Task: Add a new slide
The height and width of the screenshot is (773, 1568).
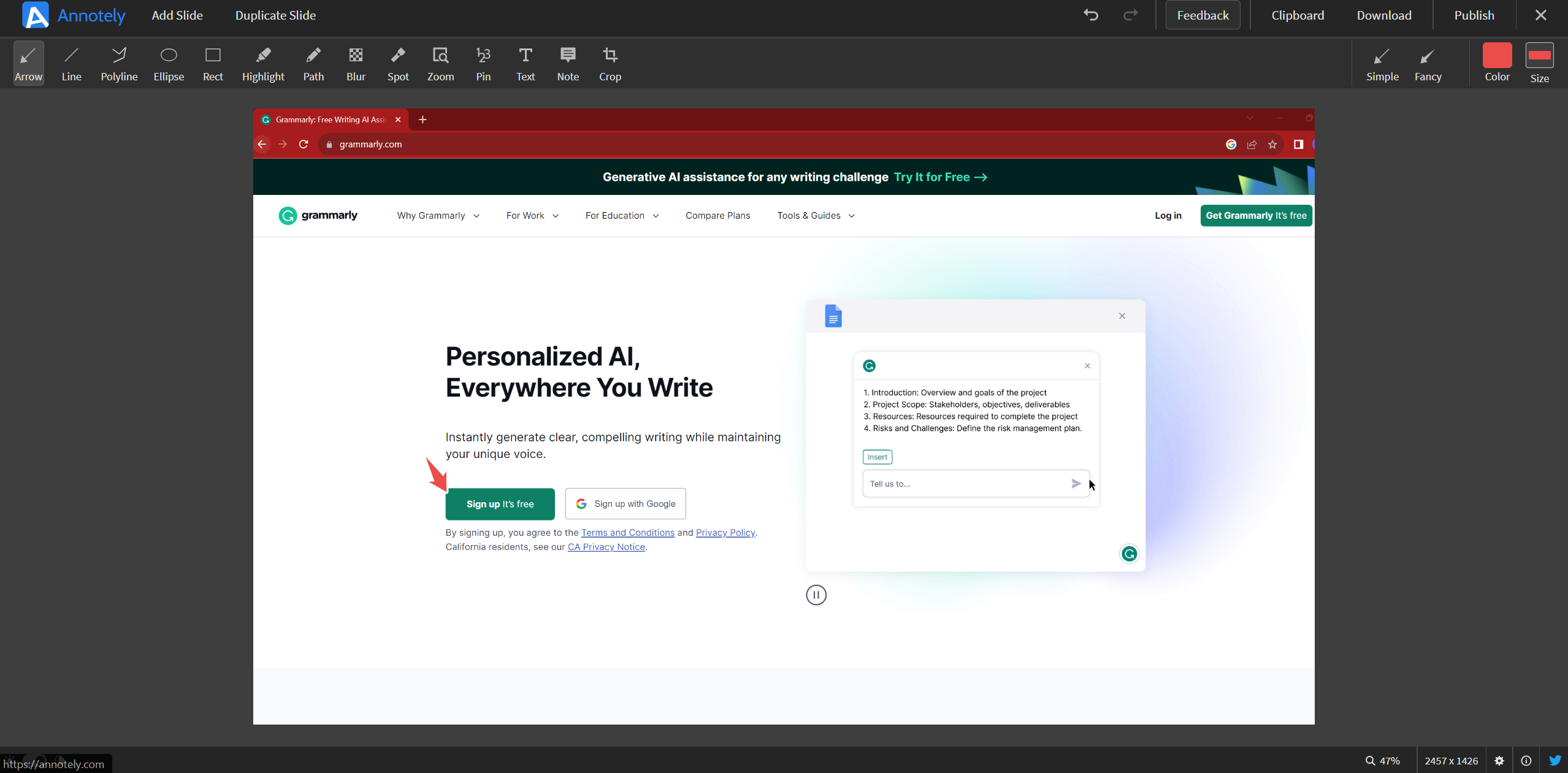Action: (x=177, y=15)
